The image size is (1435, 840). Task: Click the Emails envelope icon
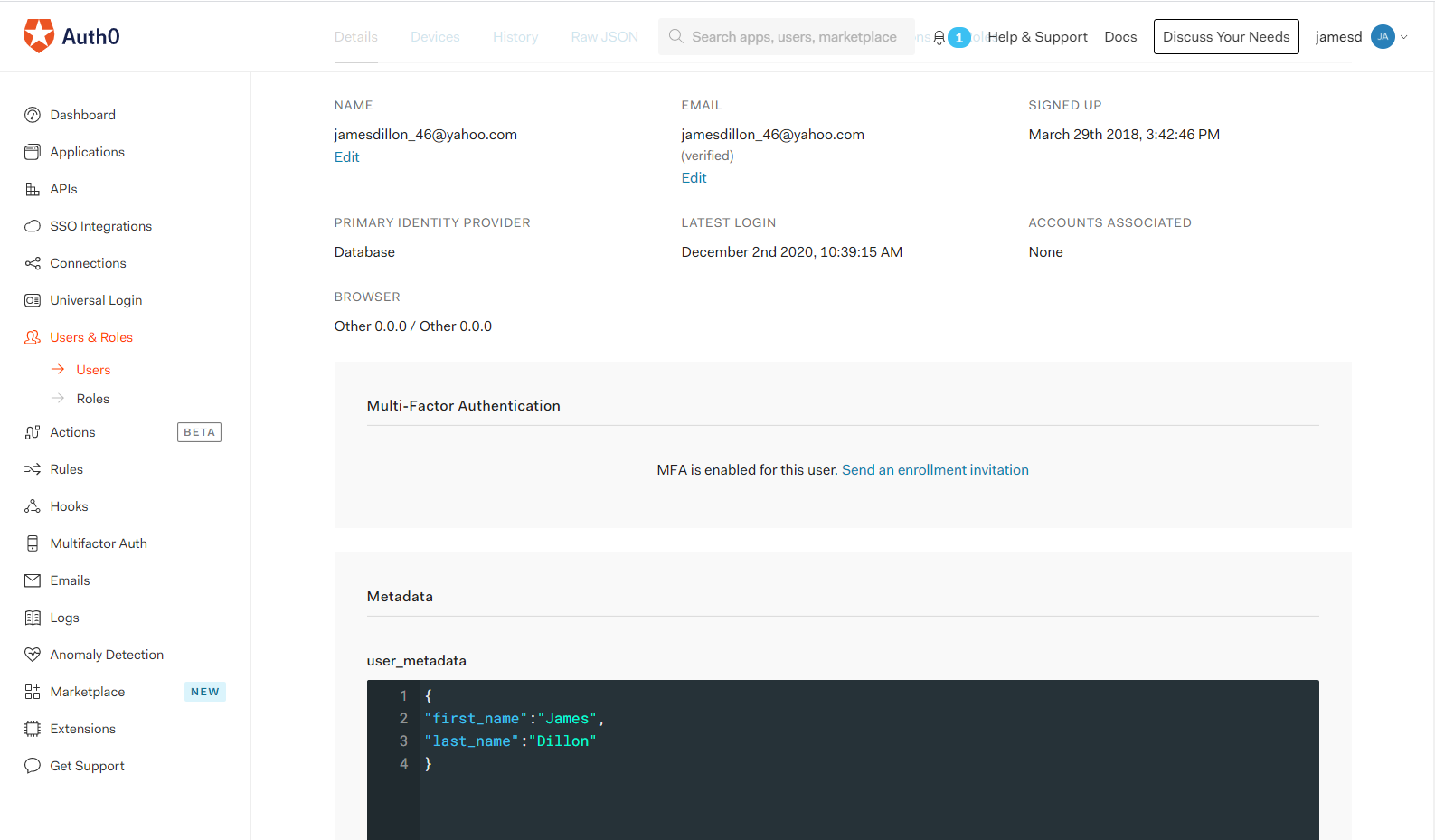(x=33, y=580)
